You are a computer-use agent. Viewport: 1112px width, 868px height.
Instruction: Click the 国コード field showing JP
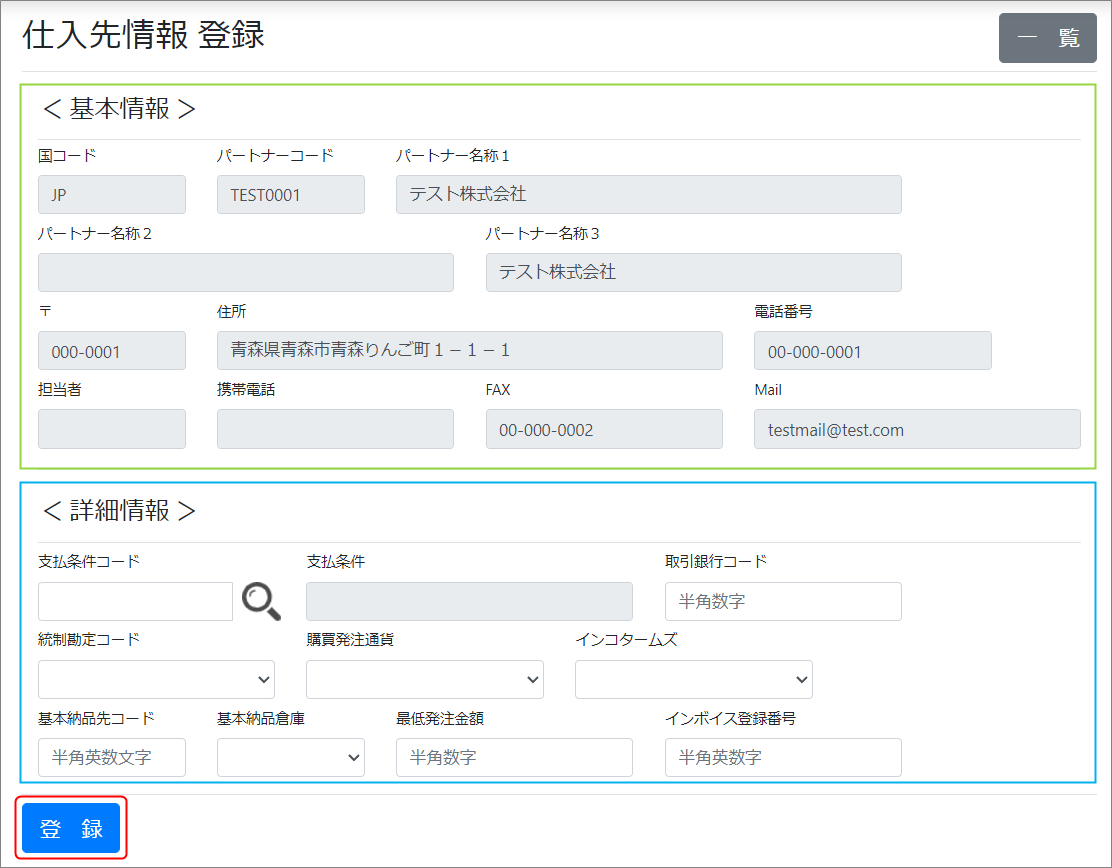coord(112,195)
